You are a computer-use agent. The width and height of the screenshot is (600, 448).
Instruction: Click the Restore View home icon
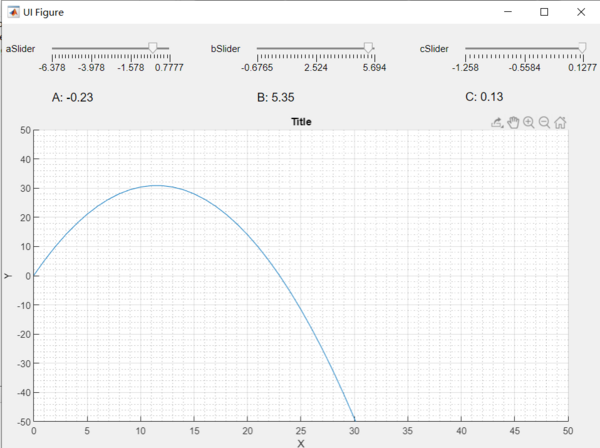pos(560,122)
